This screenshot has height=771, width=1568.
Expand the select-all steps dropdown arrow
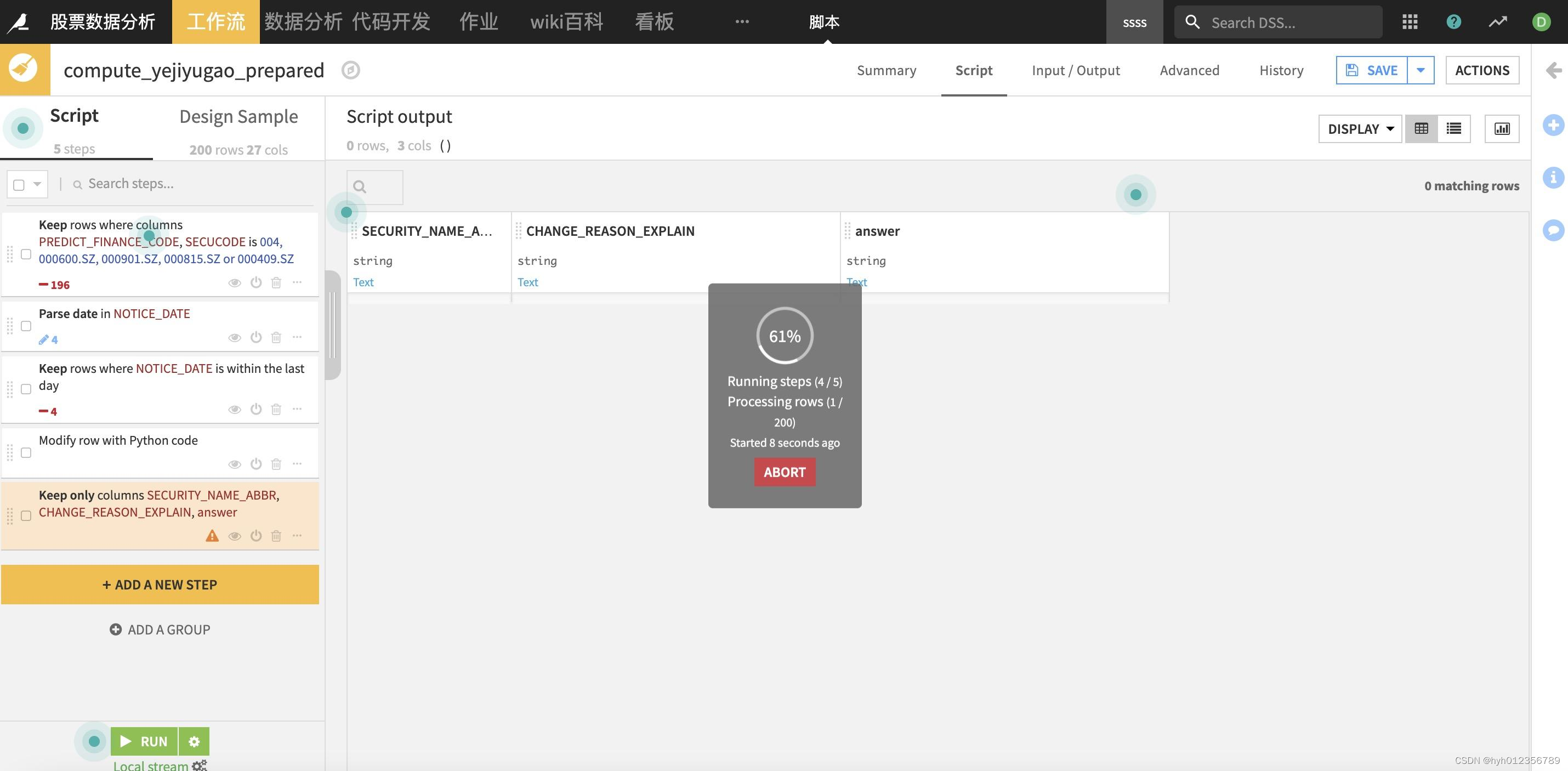[37, 184]
